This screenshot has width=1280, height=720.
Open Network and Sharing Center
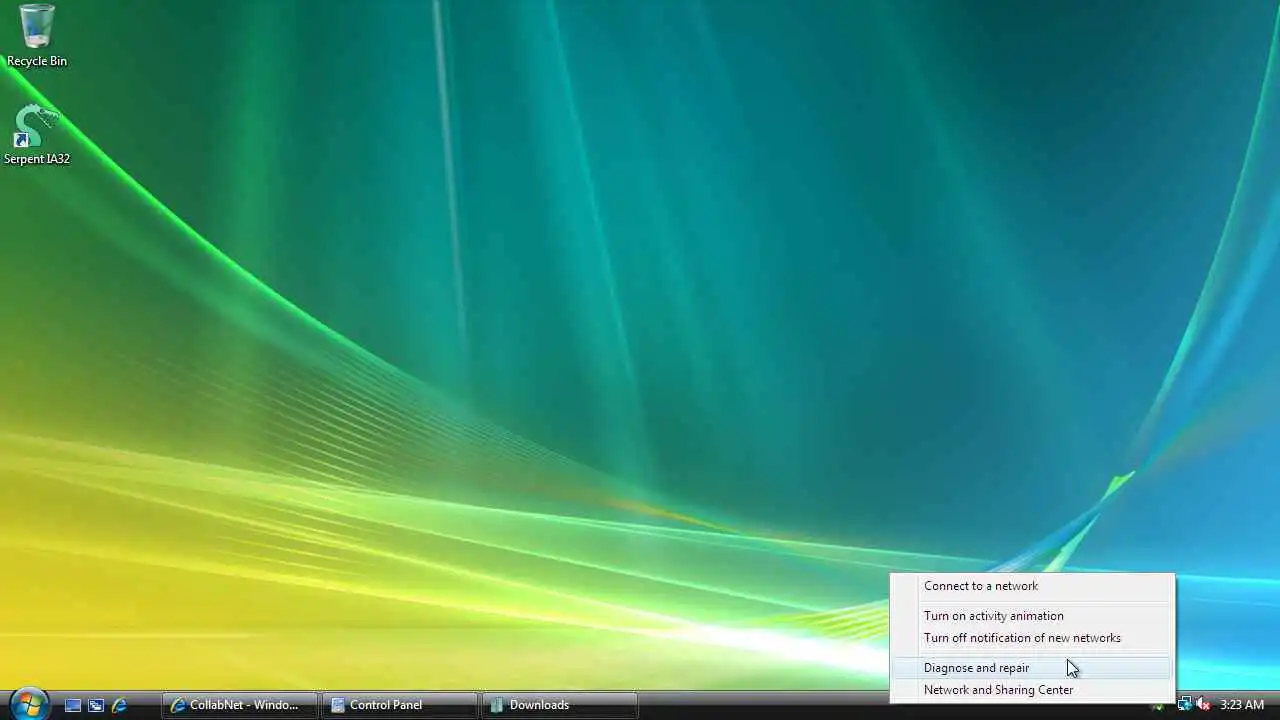[x=1033, y=690]
